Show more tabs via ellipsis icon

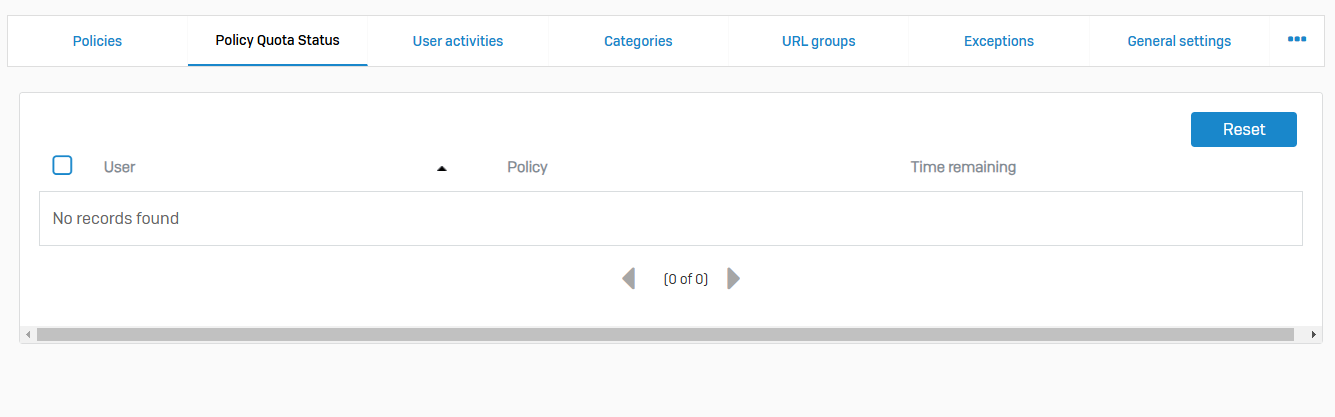coord(1296,39)
